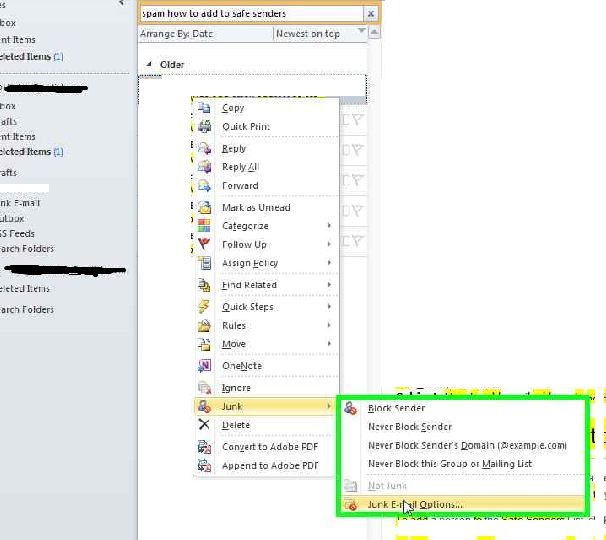Image resolution: width=606 pixels, height=540 pixels.
Task: Select the Reply All icon
Action: coord(205,167)
